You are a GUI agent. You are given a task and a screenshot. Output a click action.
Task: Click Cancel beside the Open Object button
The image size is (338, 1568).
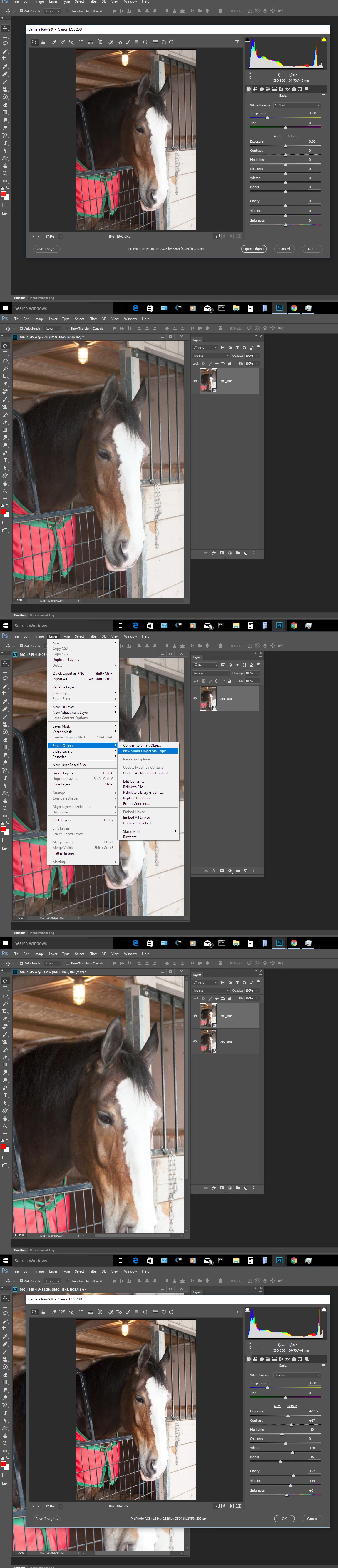[x=285, y=249]
